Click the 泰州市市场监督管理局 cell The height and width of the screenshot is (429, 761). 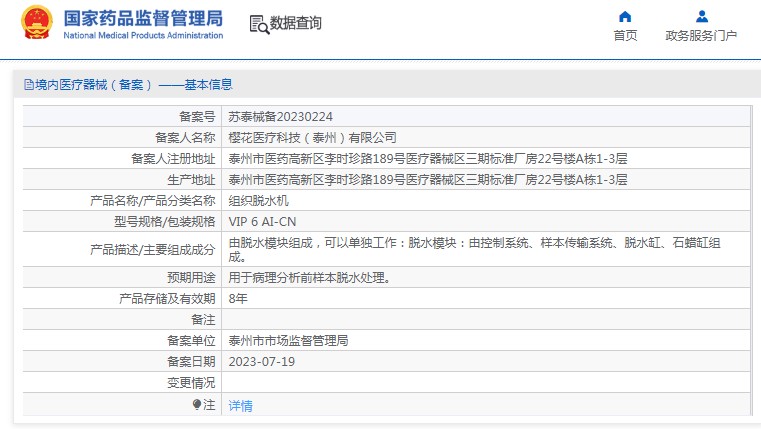[x=288, y=340]
